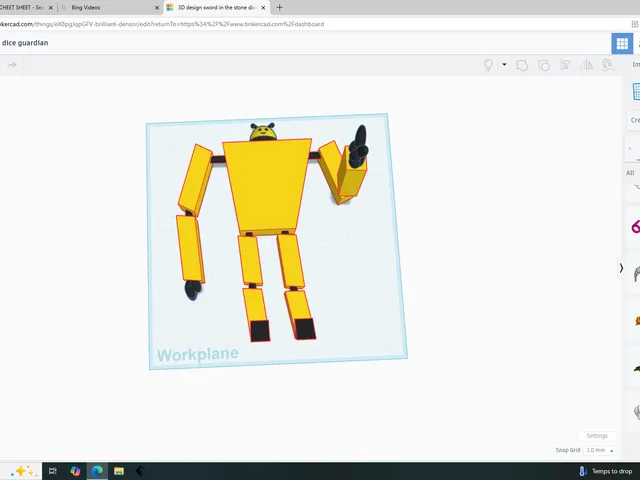Open the Temps to drop weather widget
This screenshot has width=640, height=480.
point(605,471)
